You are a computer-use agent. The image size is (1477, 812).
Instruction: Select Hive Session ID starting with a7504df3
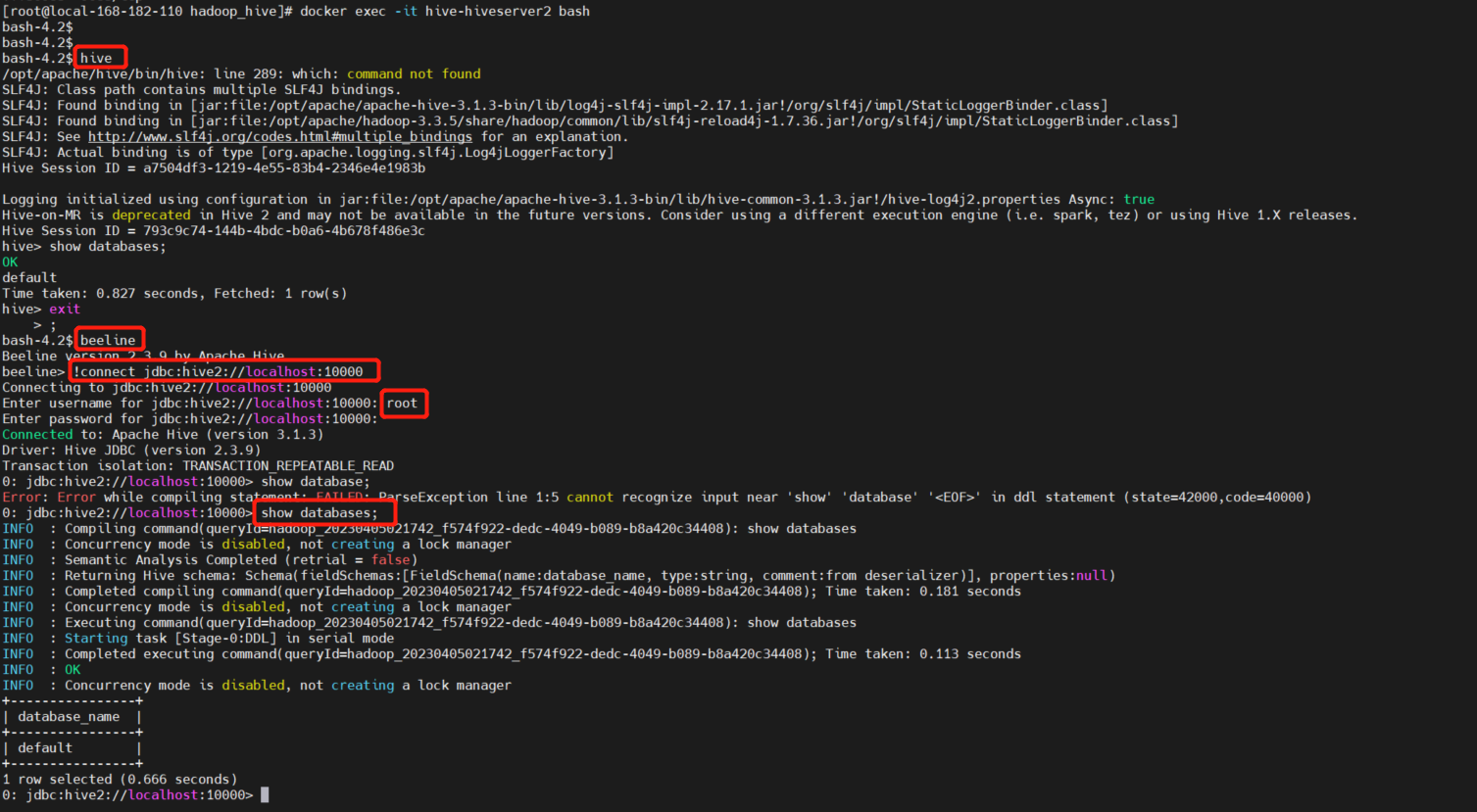pyautogui.click(x=284, y=168)
